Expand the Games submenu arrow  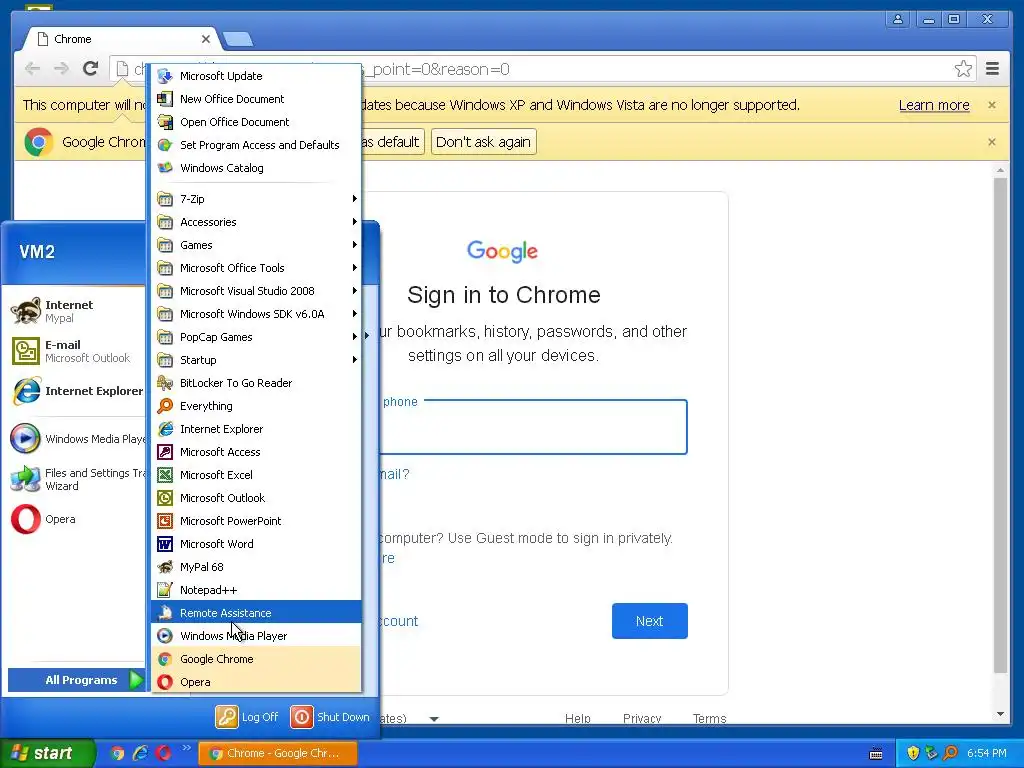(x=355, y=245)
